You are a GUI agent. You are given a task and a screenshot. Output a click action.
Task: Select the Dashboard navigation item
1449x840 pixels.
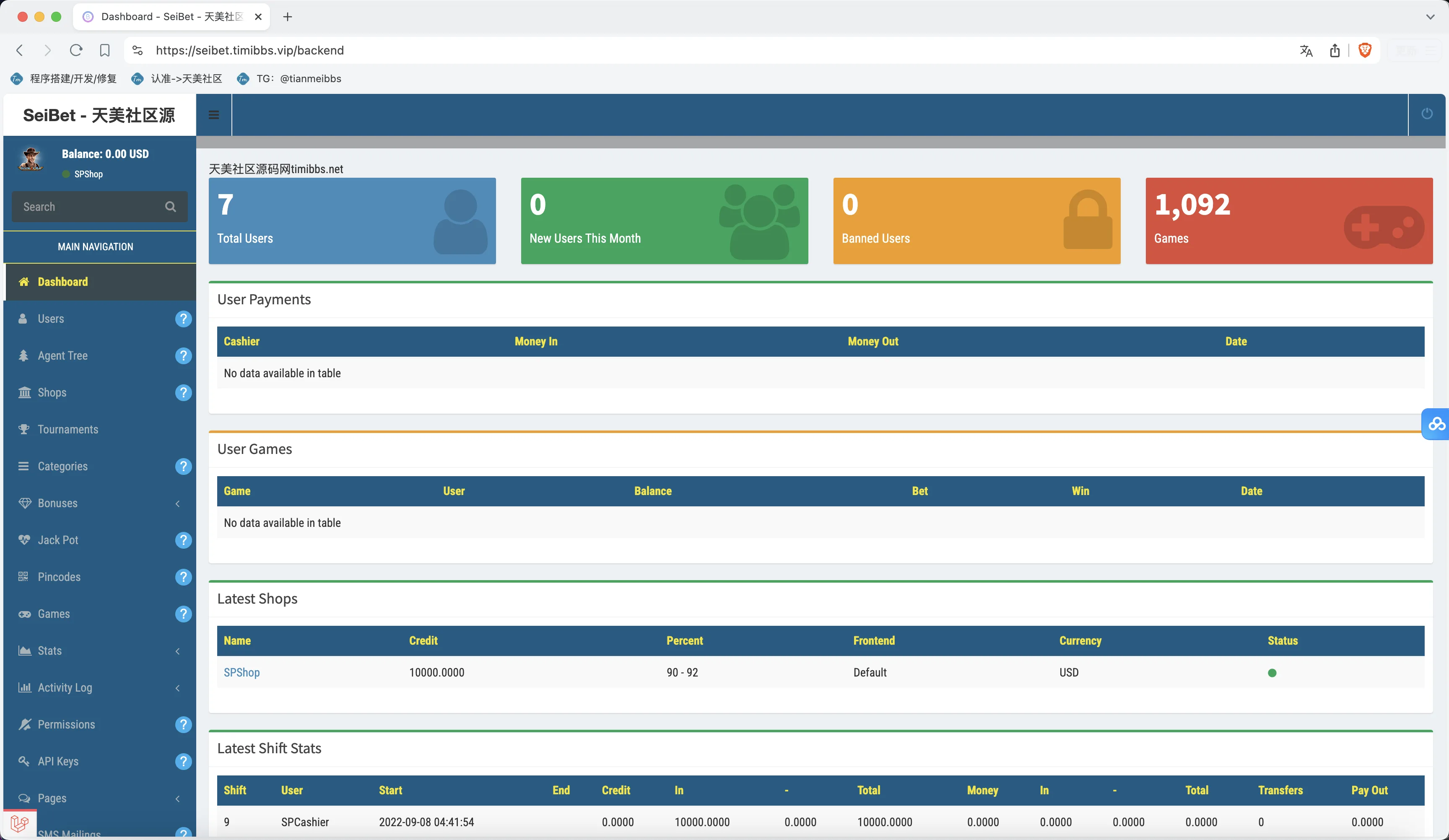(x=62, y=282)
